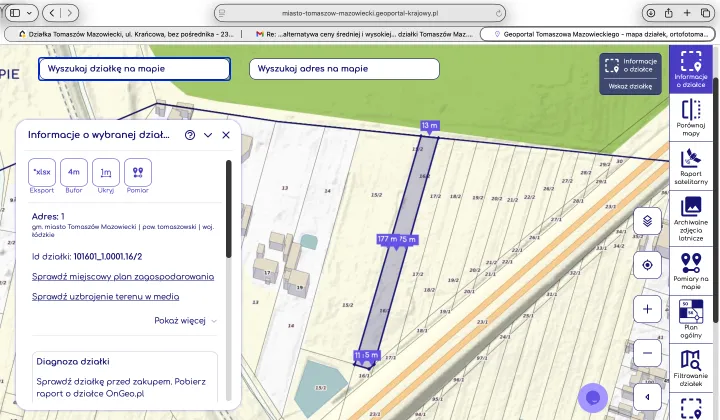
Task: Open Porównaj mapy tool
Action: 691,118
